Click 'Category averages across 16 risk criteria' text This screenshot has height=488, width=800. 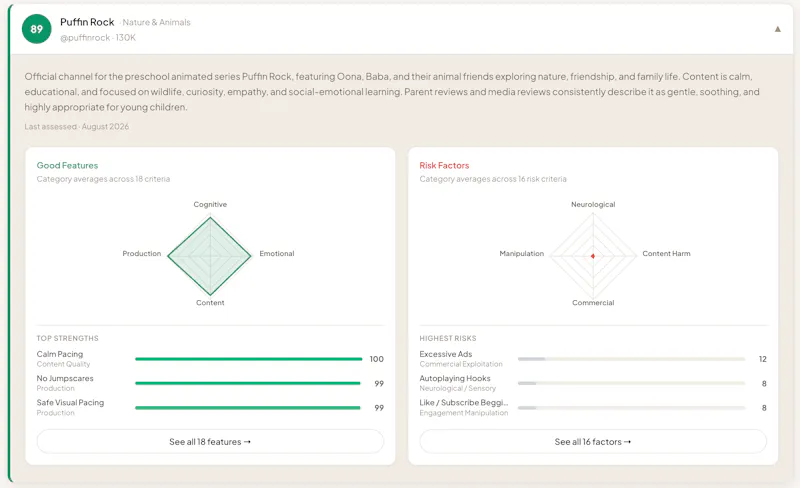pos(493,179)
